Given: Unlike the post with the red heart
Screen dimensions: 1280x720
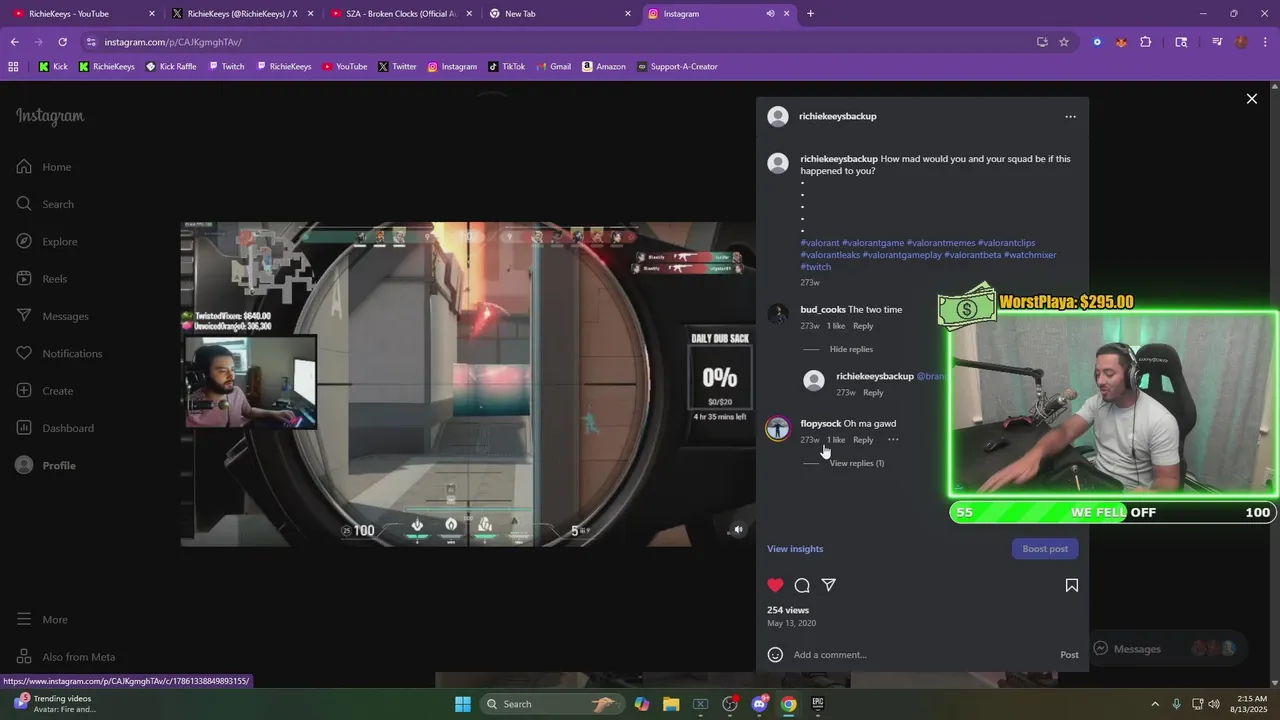Looking at the screenshot, I should pos(775,585).
